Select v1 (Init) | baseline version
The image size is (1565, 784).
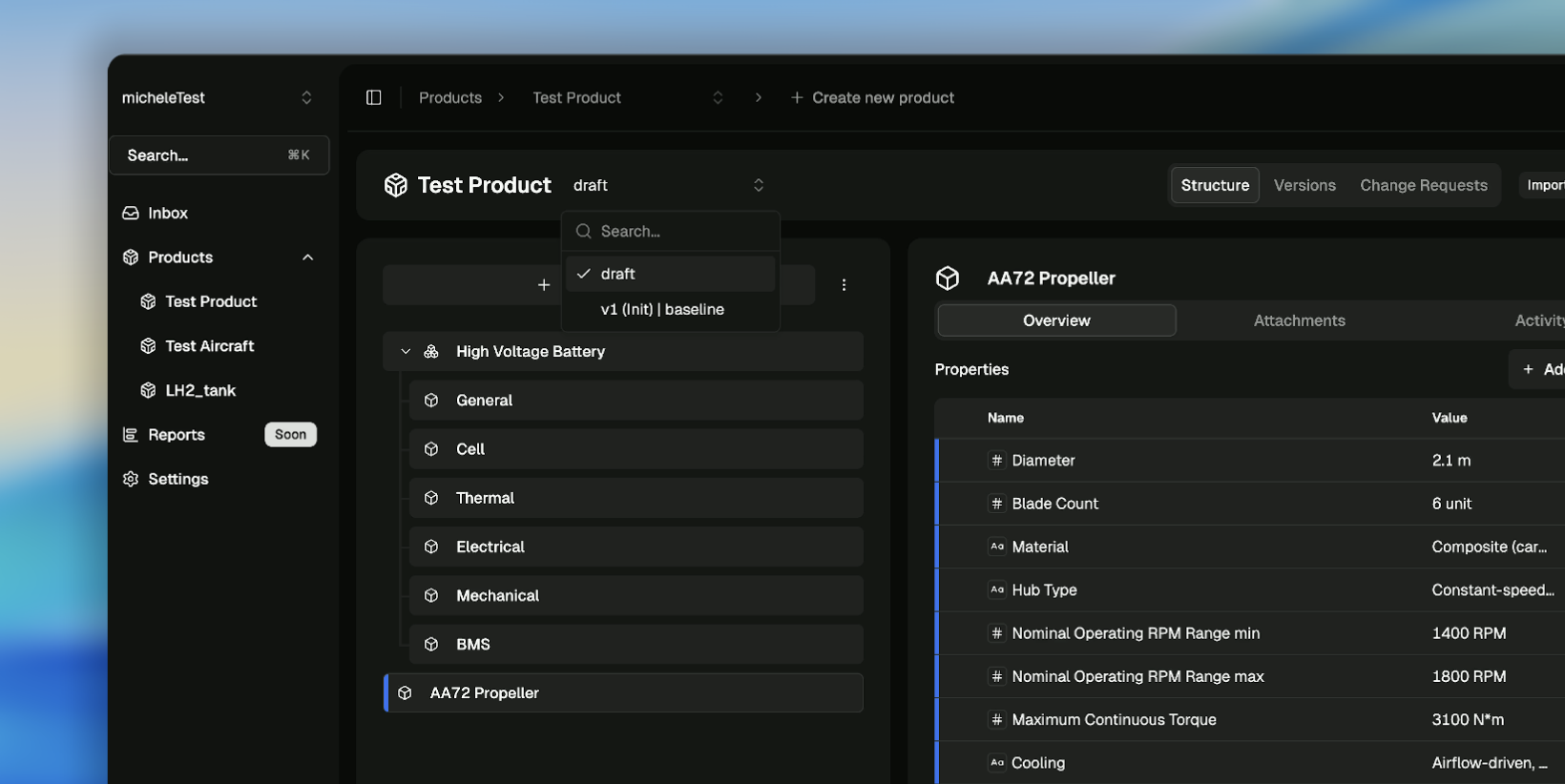pyautogui.click(x=671, y=309)
